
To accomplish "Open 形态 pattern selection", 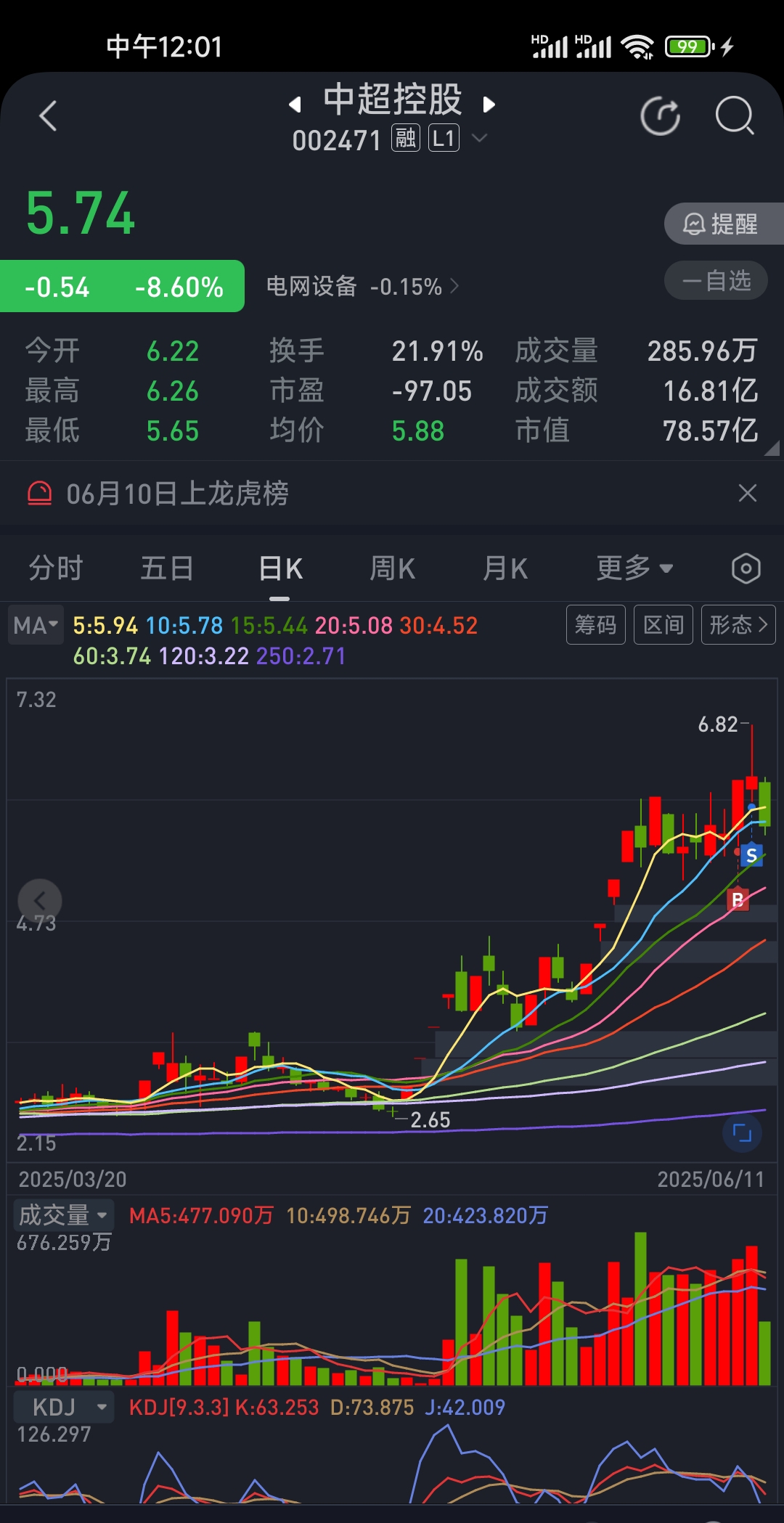I will pos(738,624).
